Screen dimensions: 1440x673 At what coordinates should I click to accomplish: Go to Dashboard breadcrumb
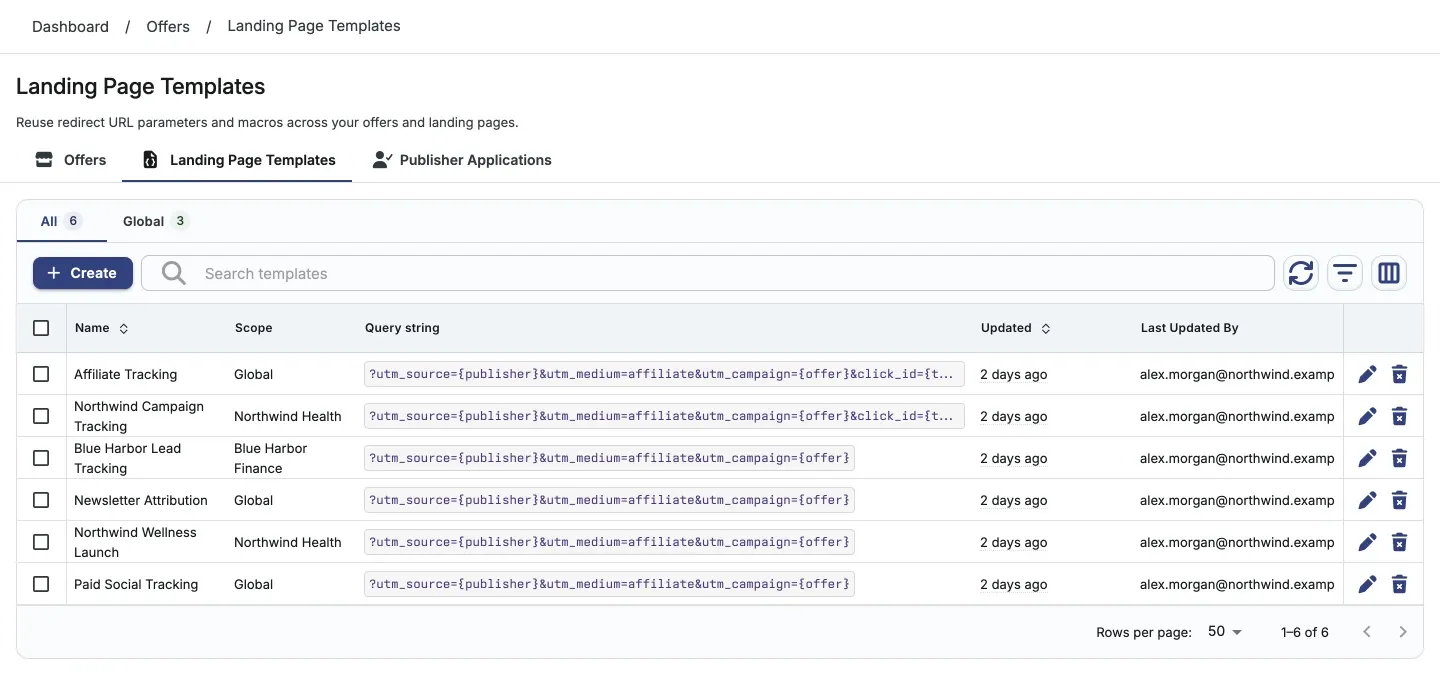tap(70, 27)
